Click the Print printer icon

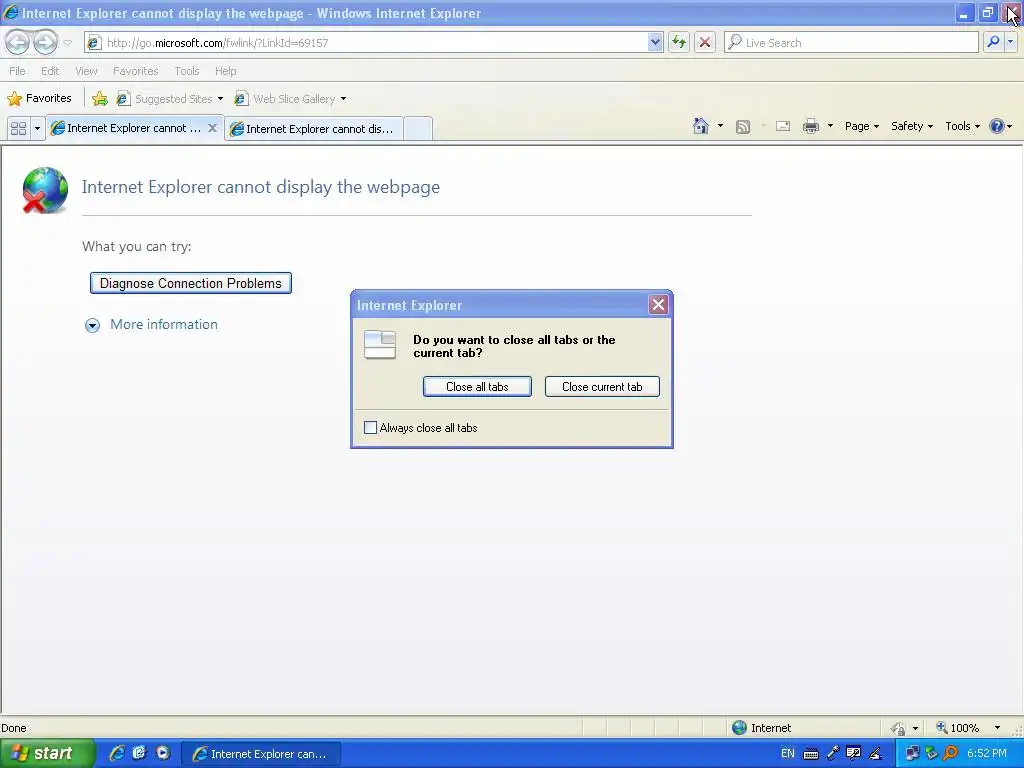pyautogui.click(x=810, y=126)
